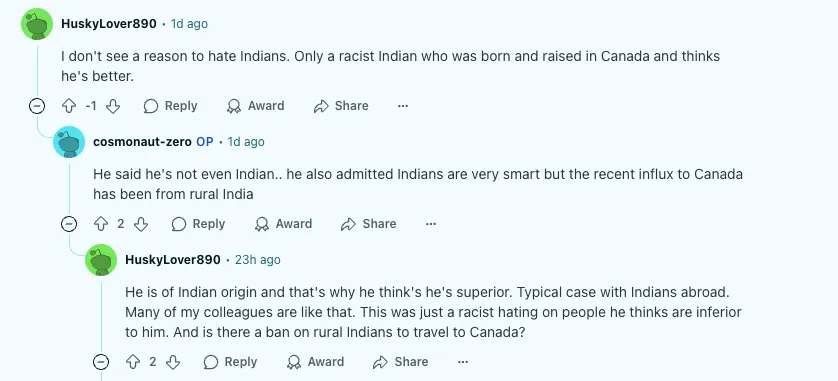Share cosmonaut-zero's comment
This screenshot has height=381, width=838.
368,224
